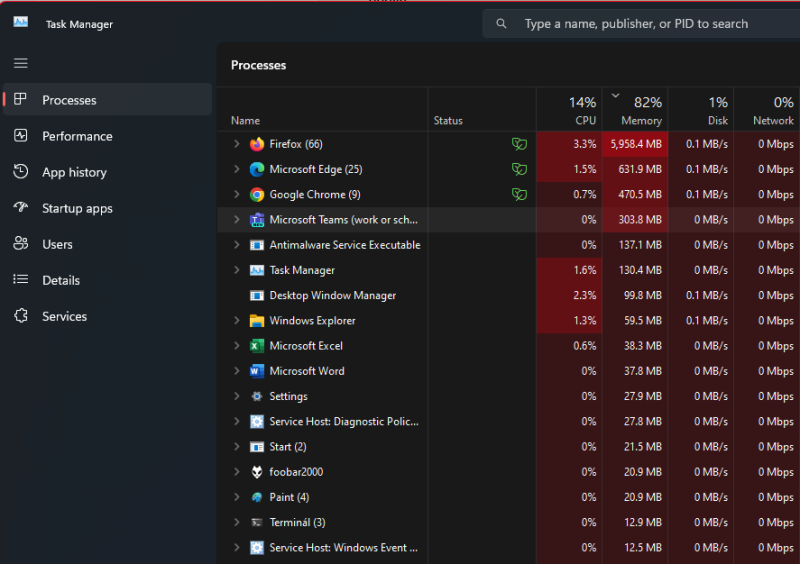
Task: Sort by Disk column header
Action: [701, 109]
